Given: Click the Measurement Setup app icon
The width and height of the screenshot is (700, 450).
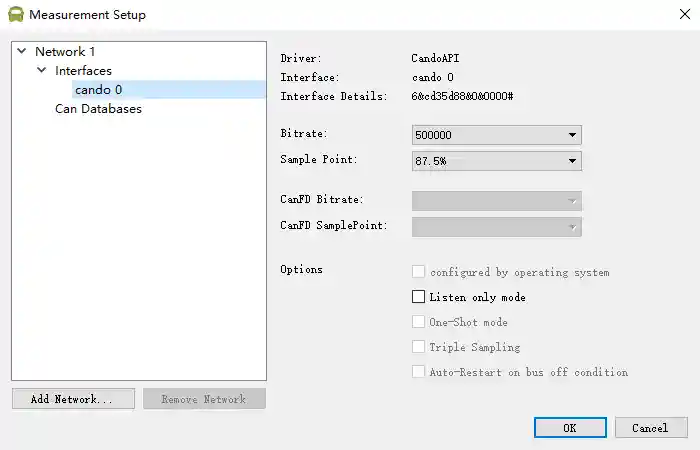Looking at the screenshot, I should click(15, 15).
